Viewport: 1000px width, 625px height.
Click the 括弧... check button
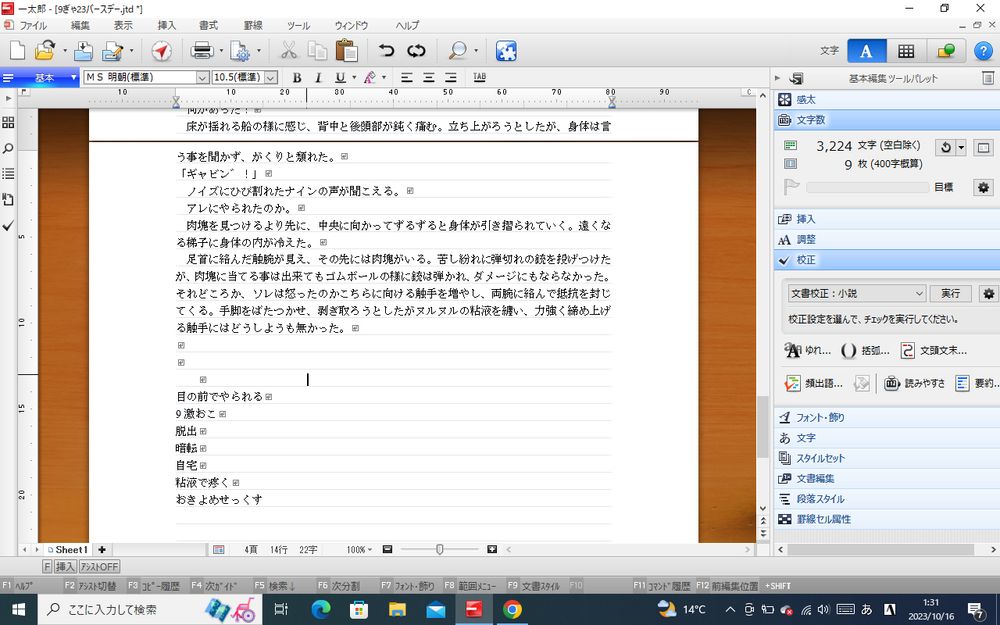865,350
